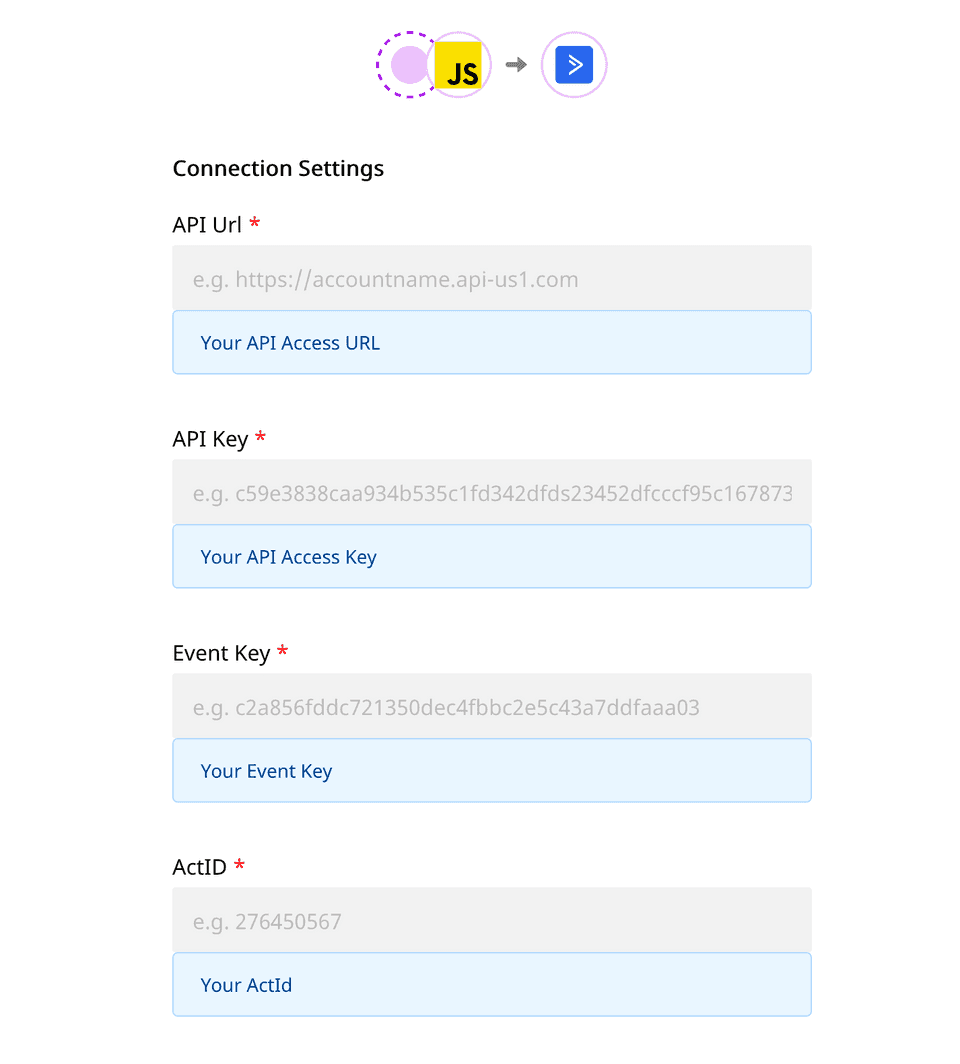Focus the Event Key input field
The height and width of the screenshot is (1064, 960).
point(492,707)
